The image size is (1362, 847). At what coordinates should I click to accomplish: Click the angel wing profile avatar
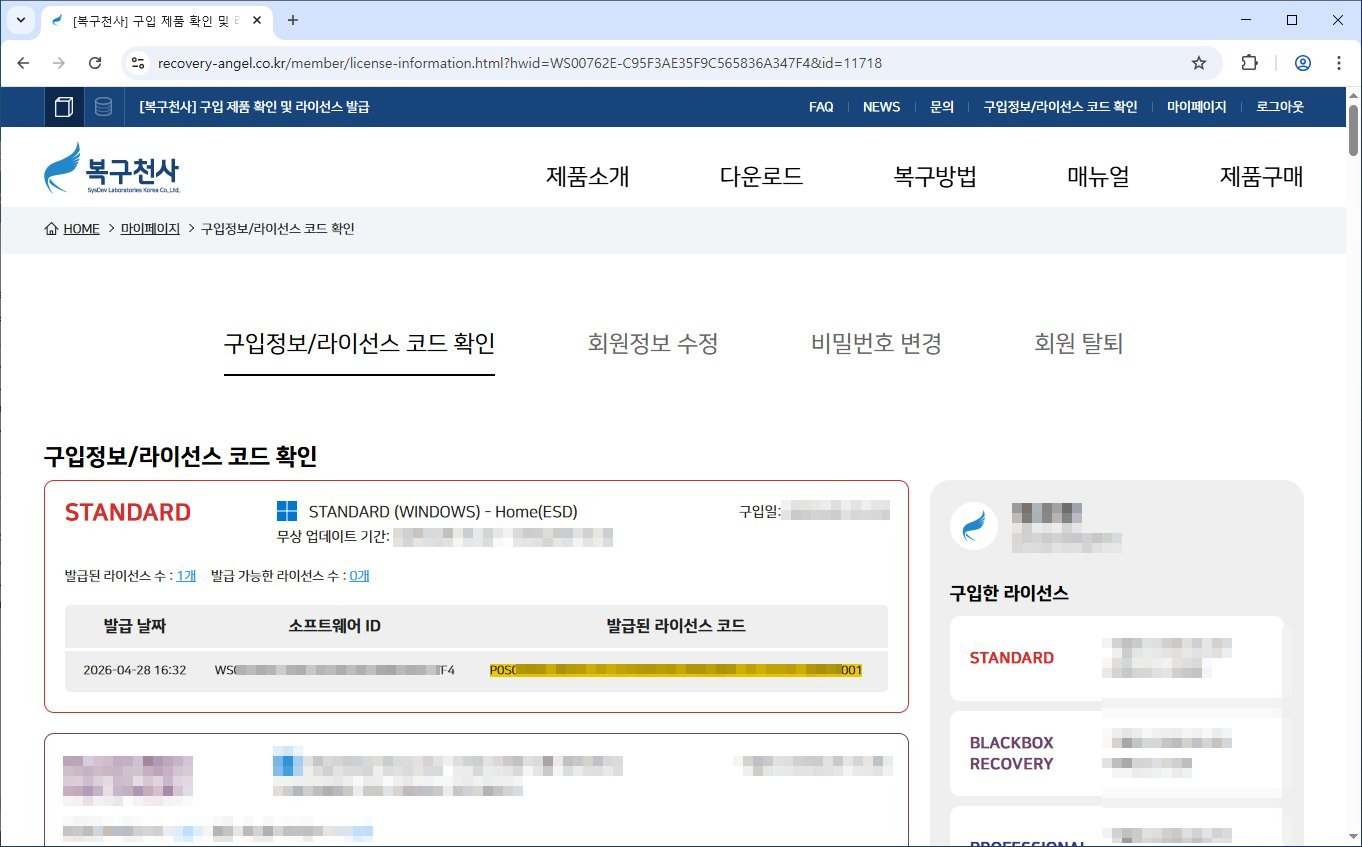[973, 526]
